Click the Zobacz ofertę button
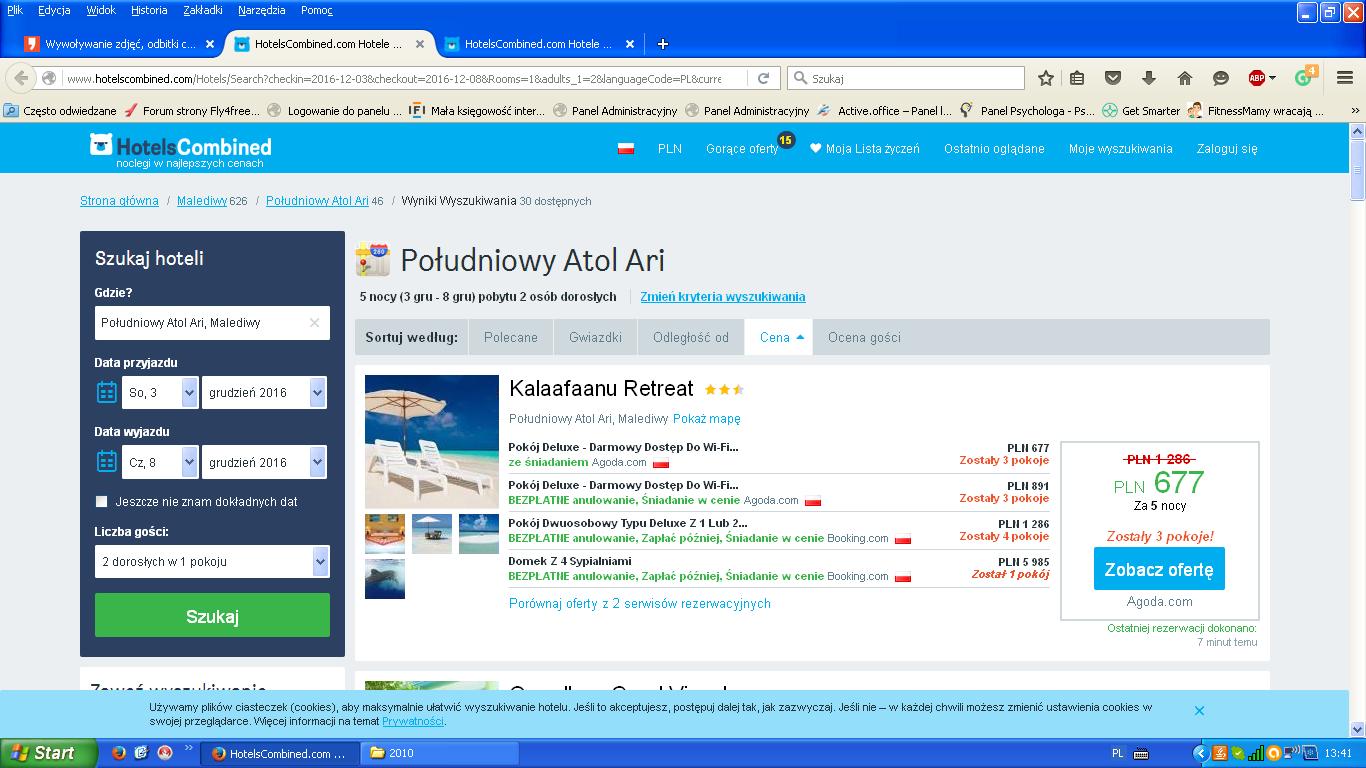The image size is (1366, 768). [x=1158, y=569]
